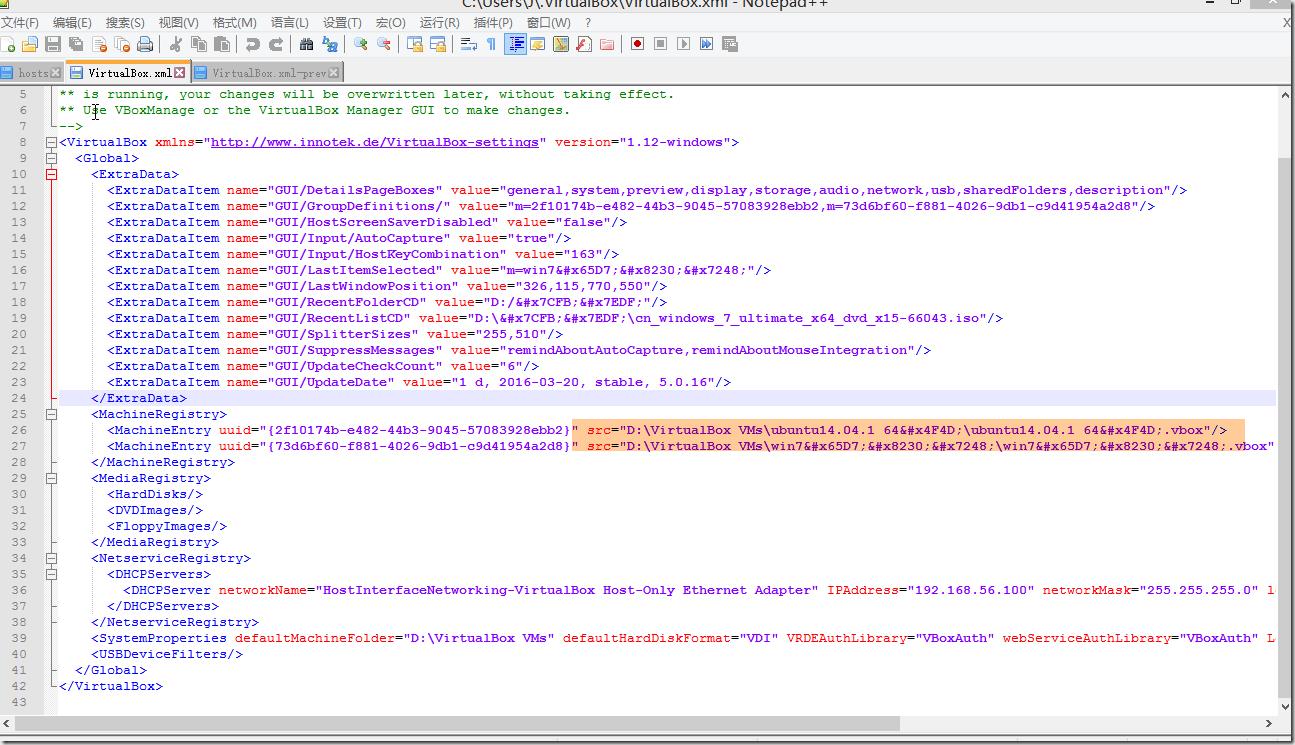The height and width of the screenshot is (745, 1295).
Task: Click the Stop macro recording icon
Action: point(660,44)
